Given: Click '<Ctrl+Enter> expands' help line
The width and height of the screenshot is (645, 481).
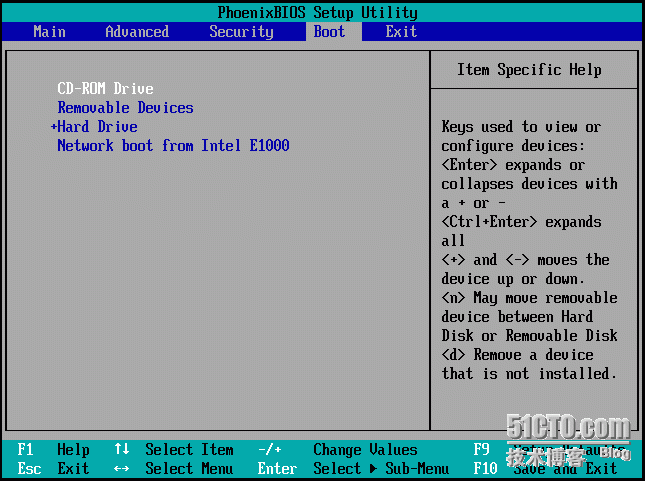Looking at the screenshot, I should (522, 221).
